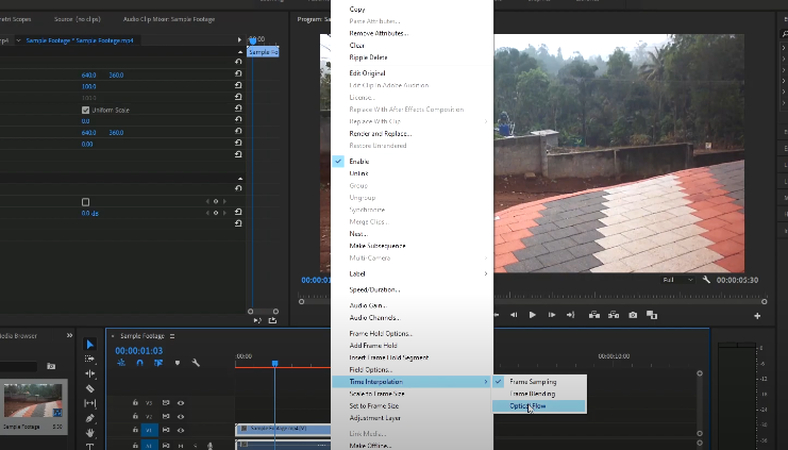Open the Button Editor plus icon
788x450 pixels.
[x=757, y=316]
